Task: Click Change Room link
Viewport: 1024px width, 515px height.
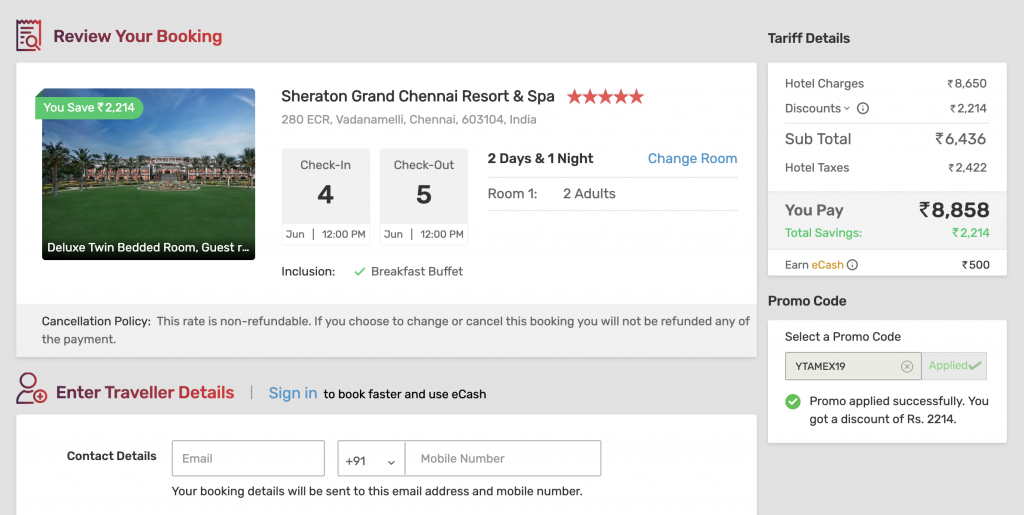Action: coord(692,159)
